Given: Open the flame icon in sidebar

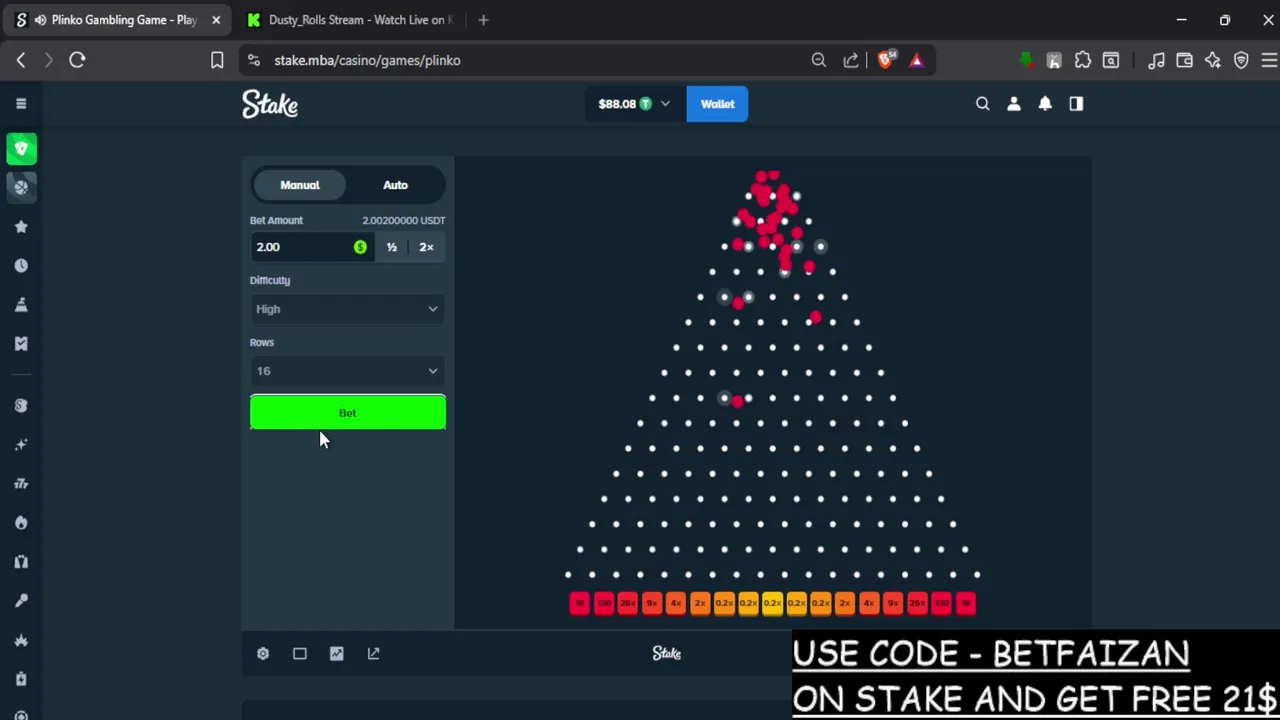Looking at the screenshot, I should 21,523.
